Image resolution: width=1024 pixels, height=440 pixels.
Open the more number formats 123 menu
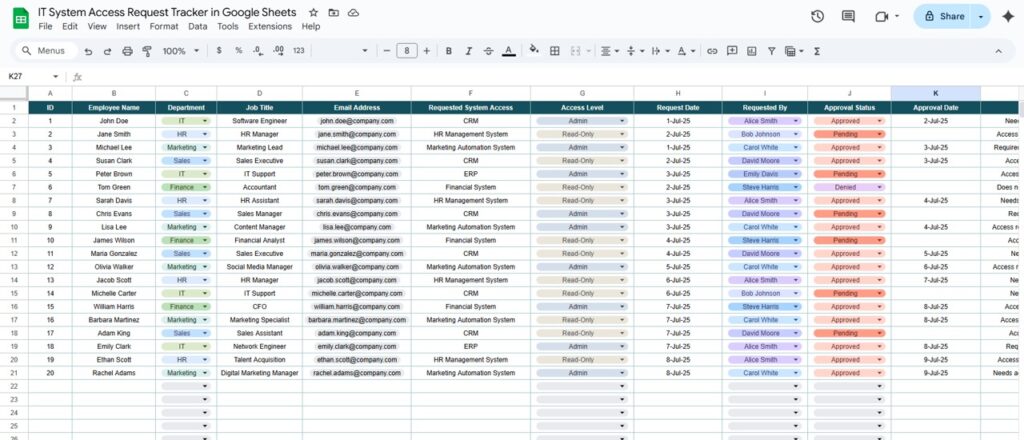tap(298, 51)
